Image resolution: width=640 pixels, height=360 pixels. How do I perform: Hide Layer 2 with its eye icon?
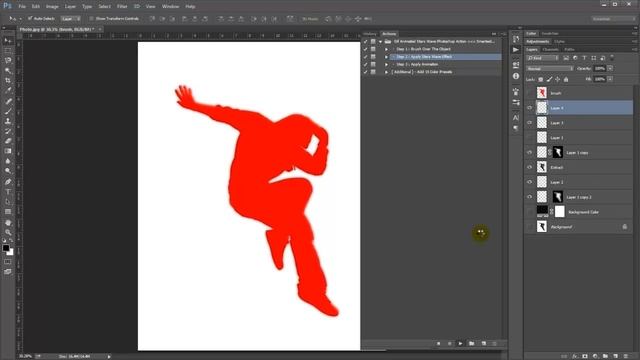click(x=530, y=182)
